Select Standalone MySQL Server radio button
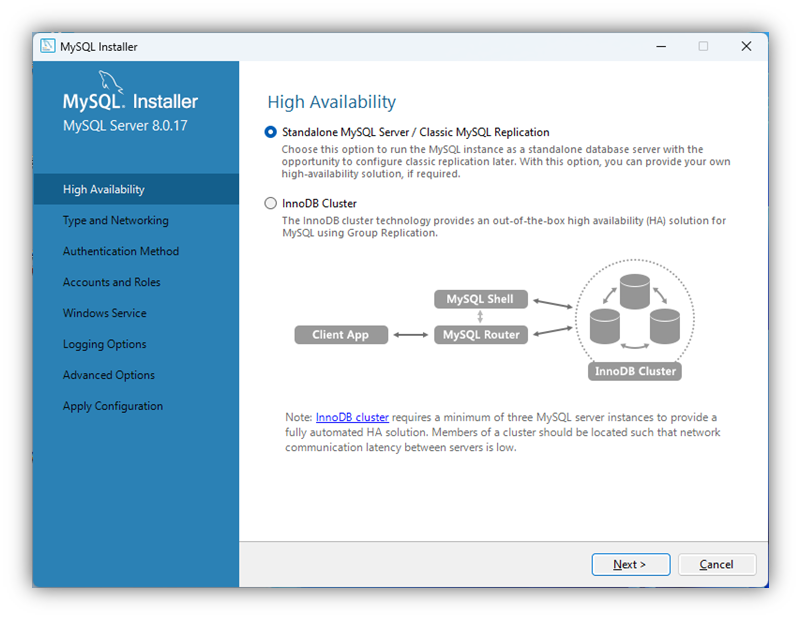The image size is (801, 620). click(270, 132)
